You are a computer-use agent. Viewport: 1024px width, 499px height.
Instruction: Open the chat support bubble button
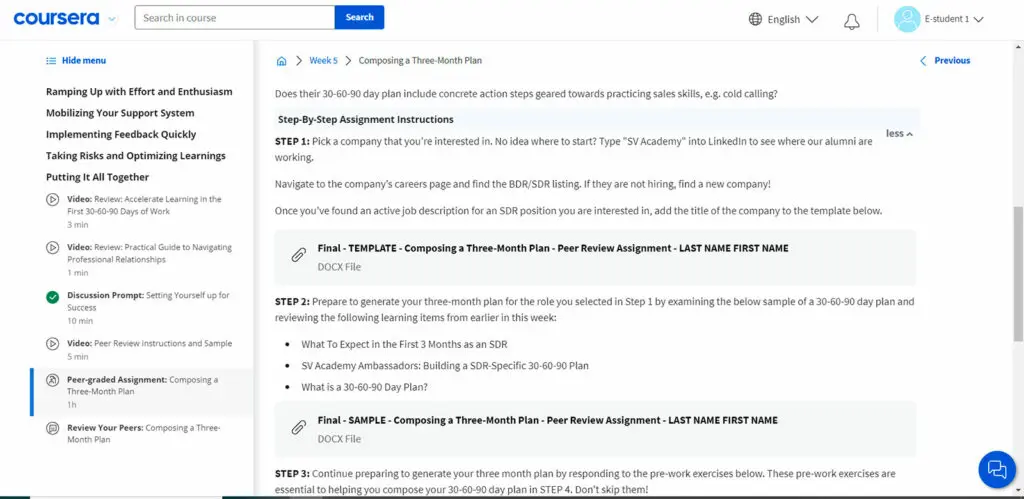click(997, 469)
